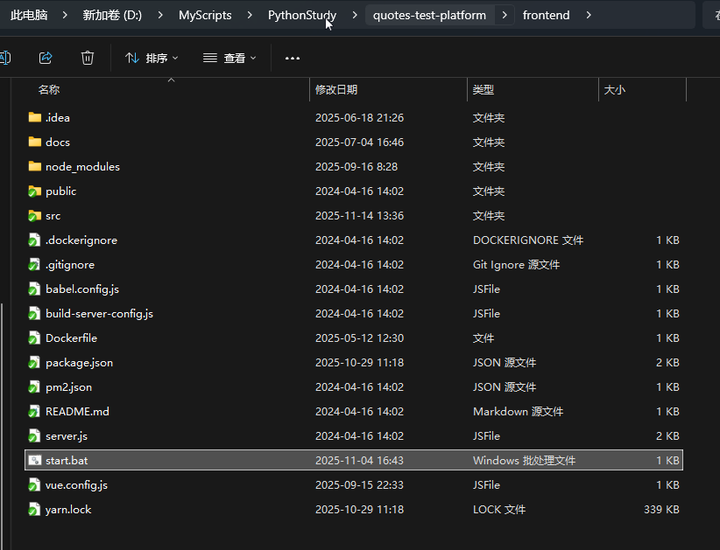This screenshot has height=550, width=720.
Task: Select the vue.config.js file
Action: point(76,485)
